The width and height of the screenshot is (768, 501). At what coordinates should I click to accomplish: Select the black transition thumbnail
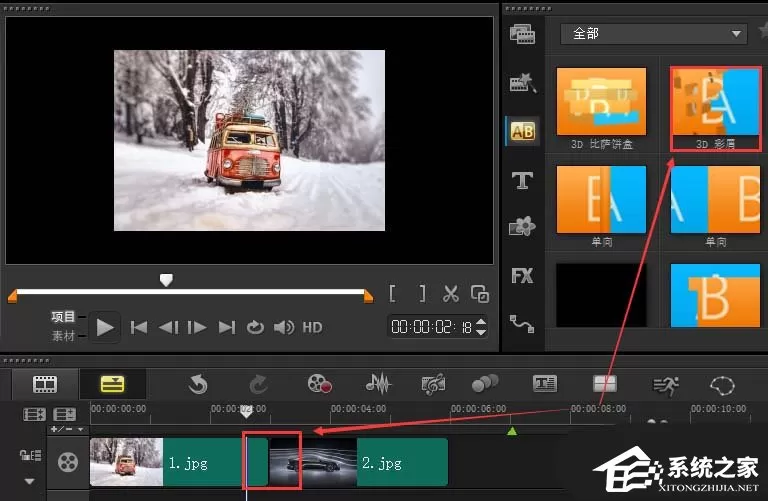601,295
